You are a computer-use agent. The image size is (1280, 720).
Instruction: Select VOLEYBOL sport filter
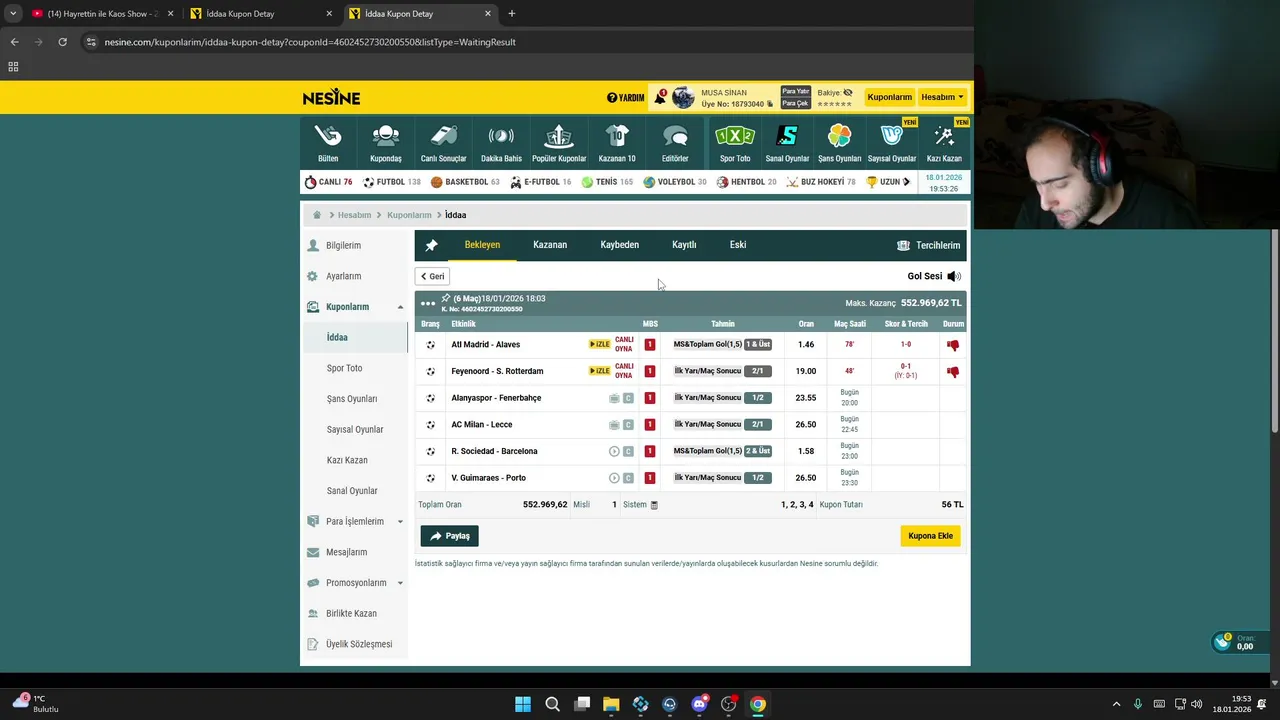[x=675, y=182]
